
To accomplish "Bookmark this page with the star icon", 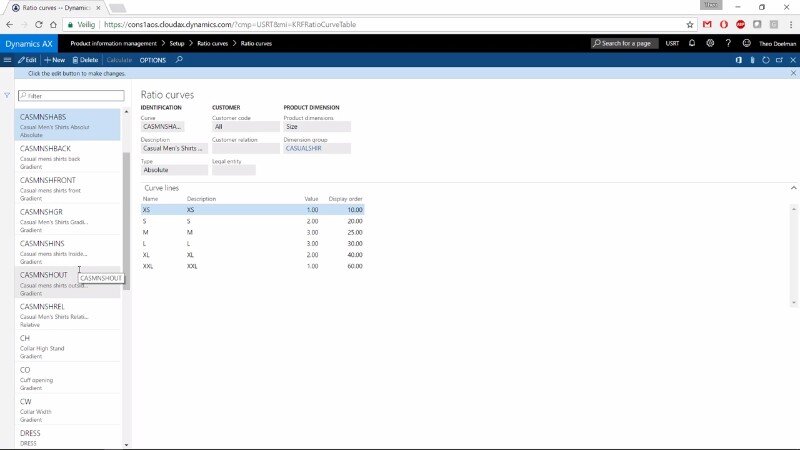I will [690, 23].
